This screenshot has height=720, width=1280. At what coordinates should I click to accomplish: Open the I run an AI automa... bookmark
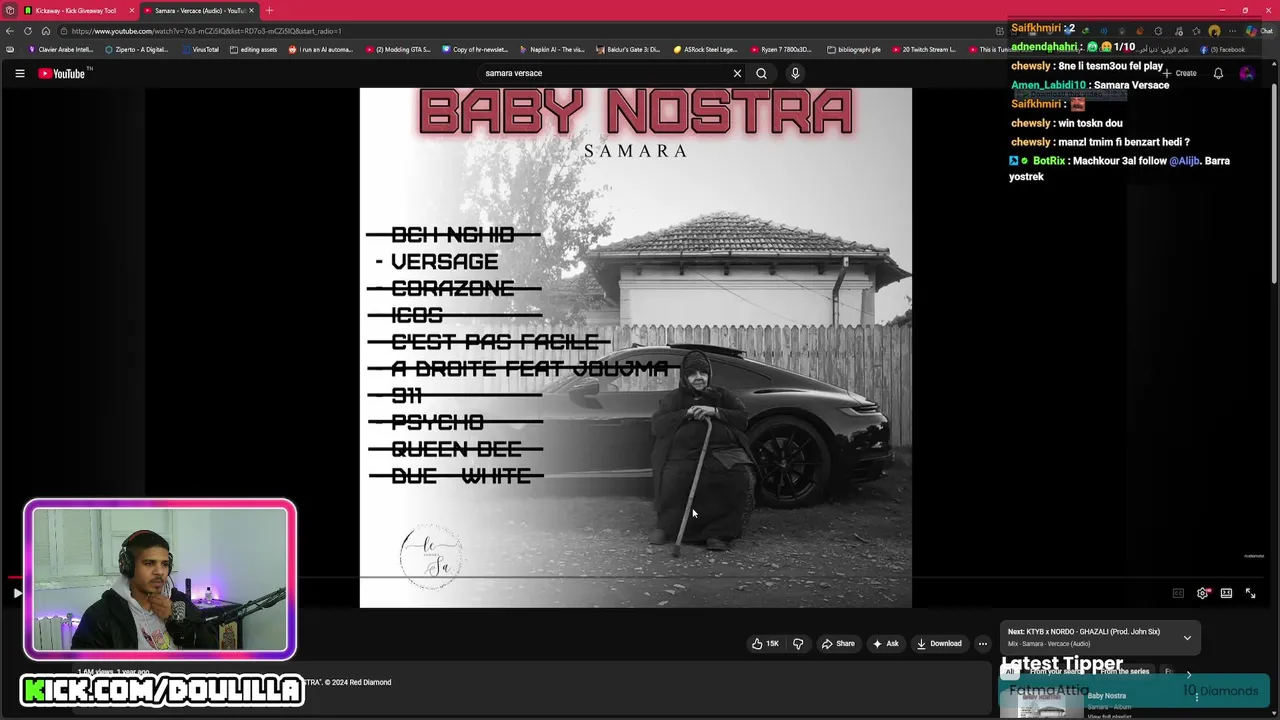321,49
